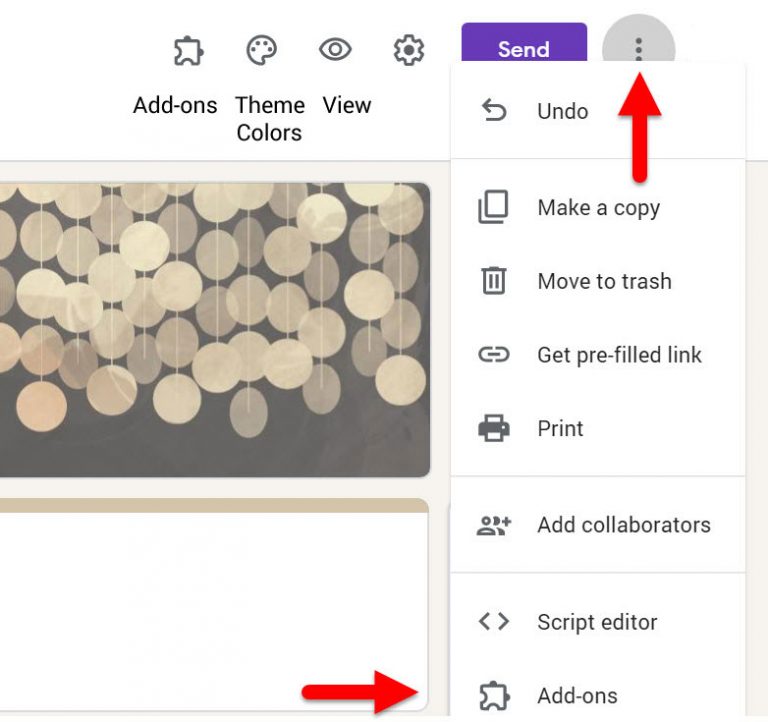
Task: Click the Theme Colors text label
Action: coord(270,119)
